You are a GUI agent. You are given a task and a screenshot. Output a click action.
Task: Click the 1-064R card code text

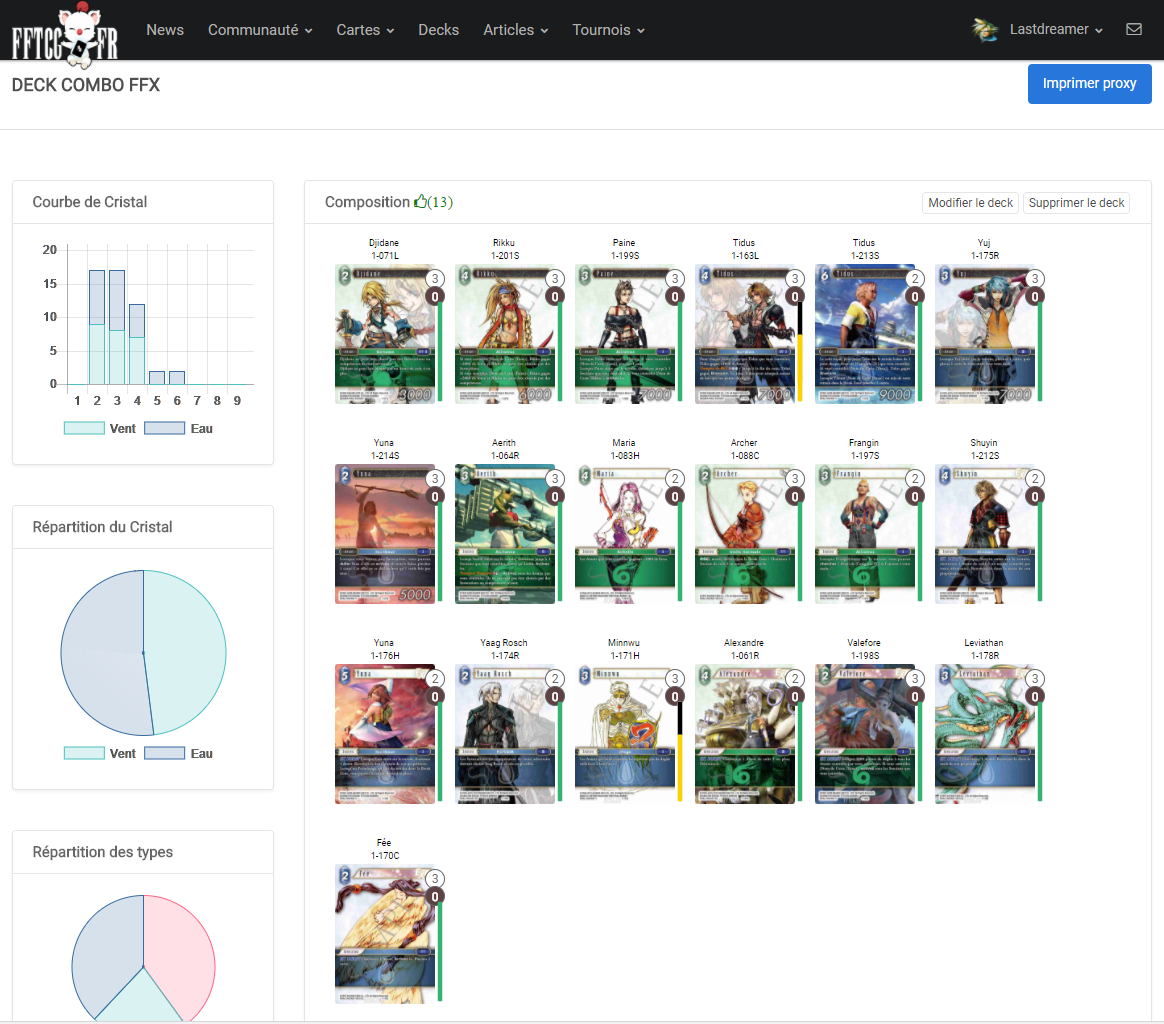[x=504, y=456]
